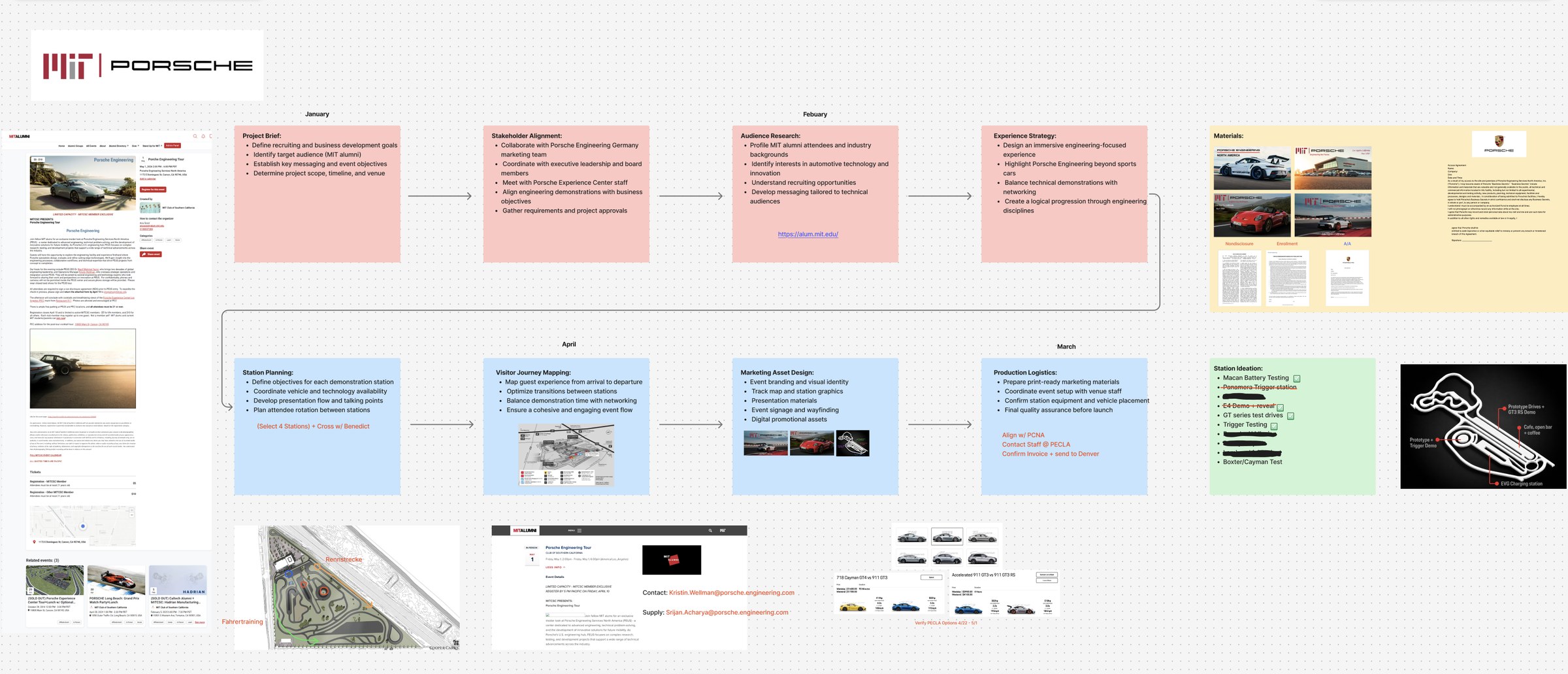Screen dimensions: 1568x674
Task: Toggle checkbox next to Macan Battery Testing
Action: coord(1297,379)
